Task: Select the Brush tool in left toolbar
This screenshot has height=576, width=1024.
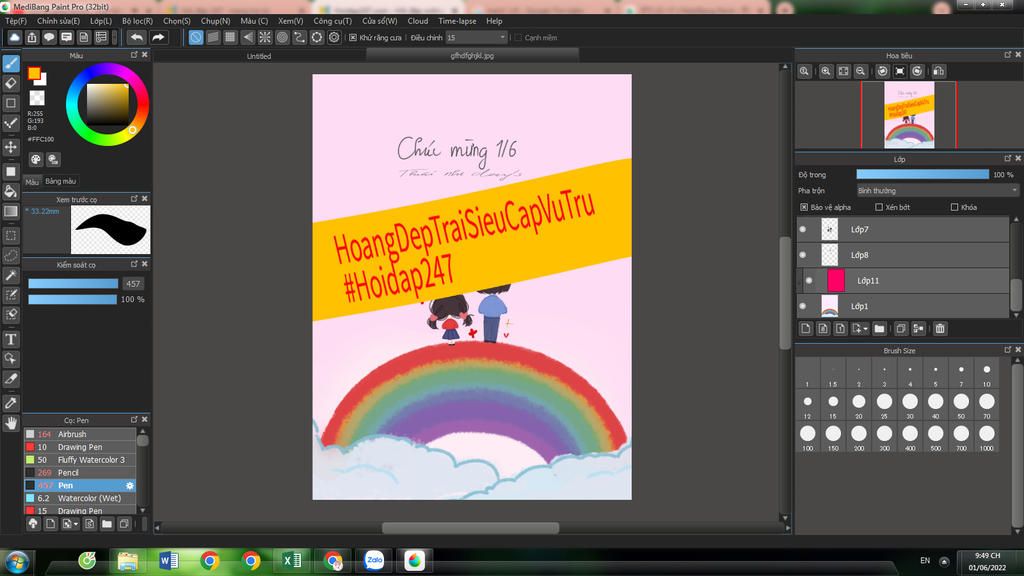Action: click(11, 63)
